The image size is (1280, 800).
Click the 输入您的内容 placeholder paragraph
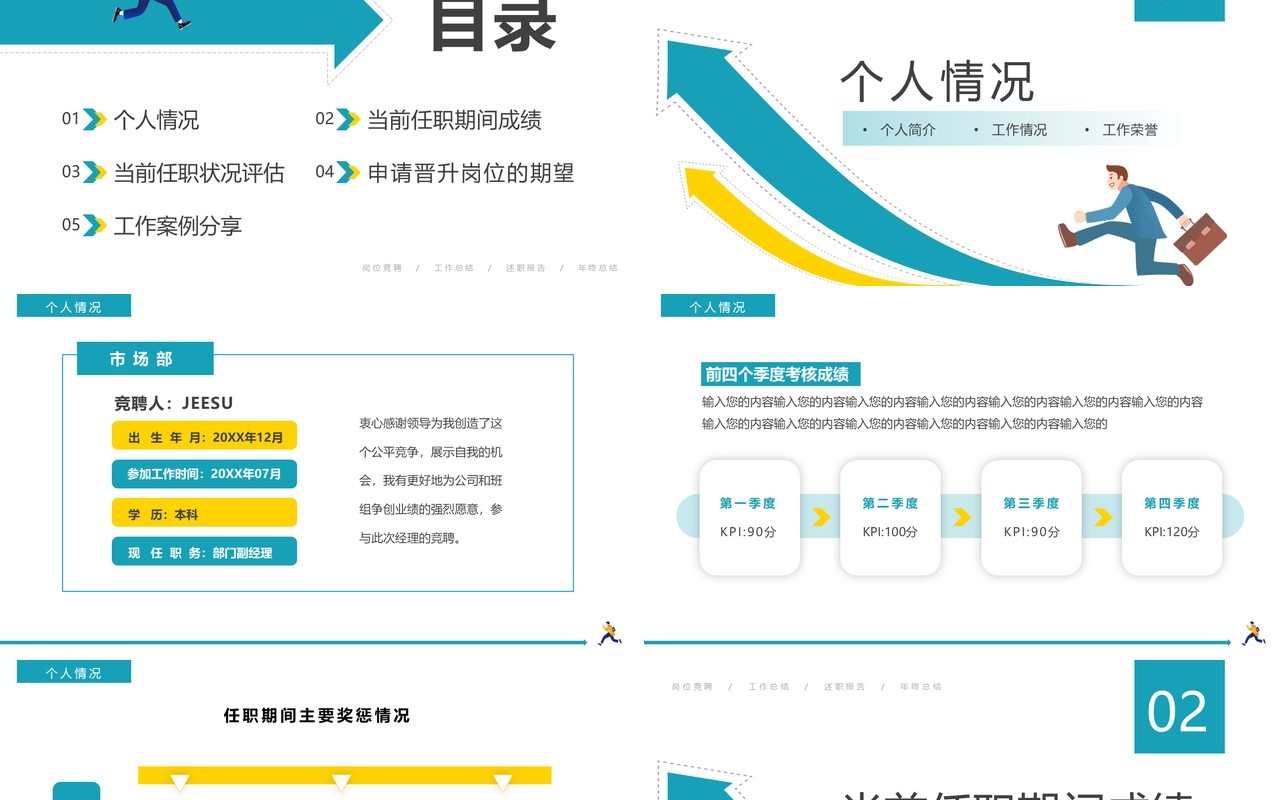click(x=953, y=412)
